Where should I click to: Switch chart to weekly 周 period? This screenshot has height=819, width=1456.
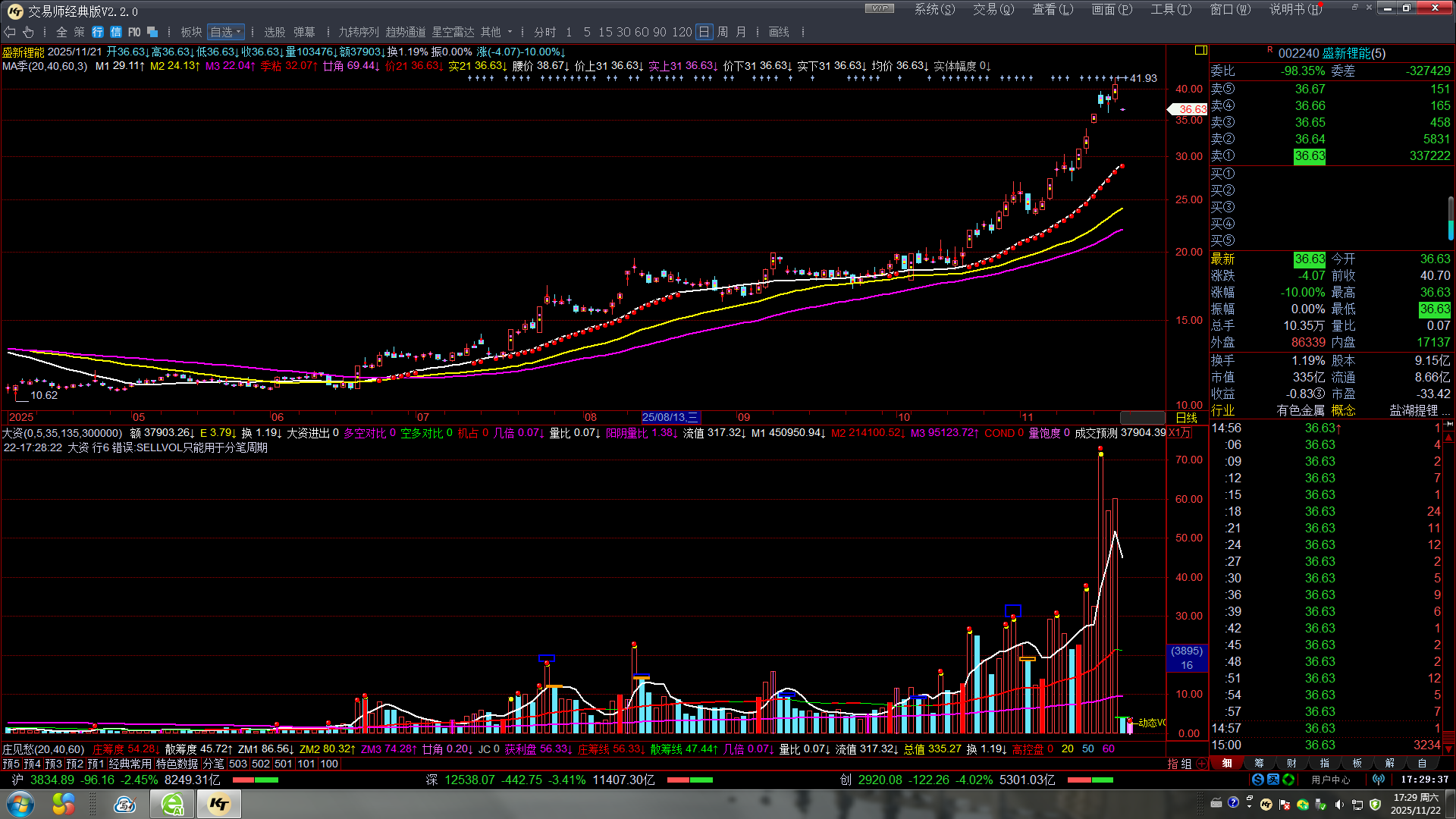click(723, 32)
